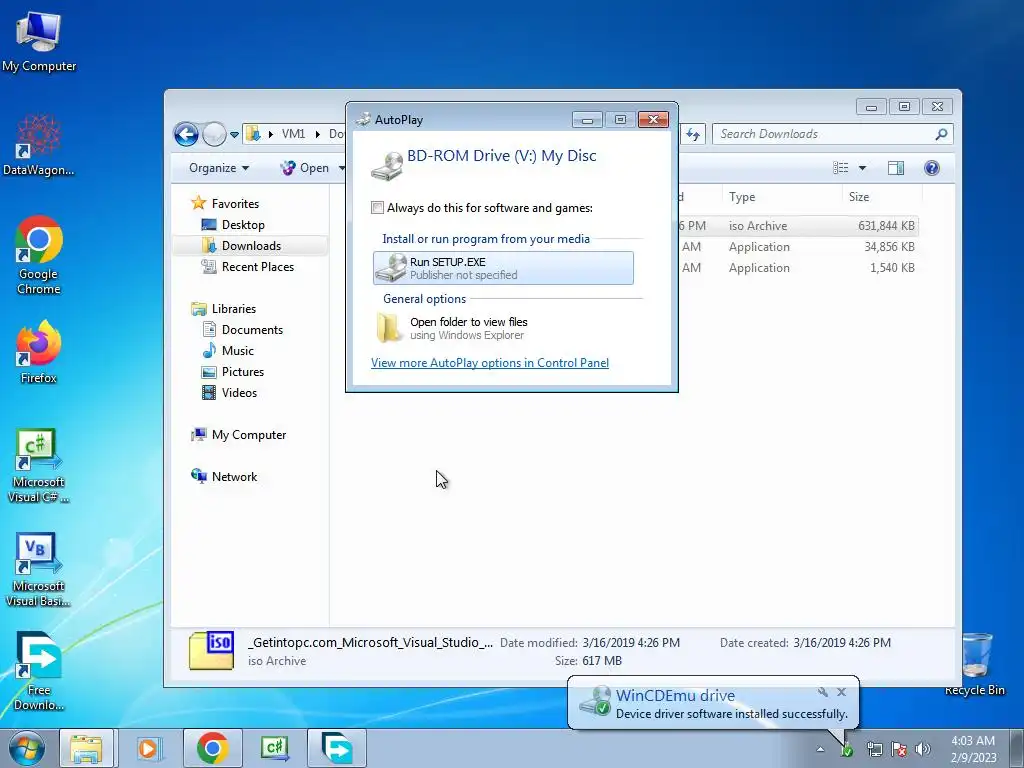The width and height of the screenshot is (1024, 768).
Task: Open Videos library
Action: click(x=229, y=392)
